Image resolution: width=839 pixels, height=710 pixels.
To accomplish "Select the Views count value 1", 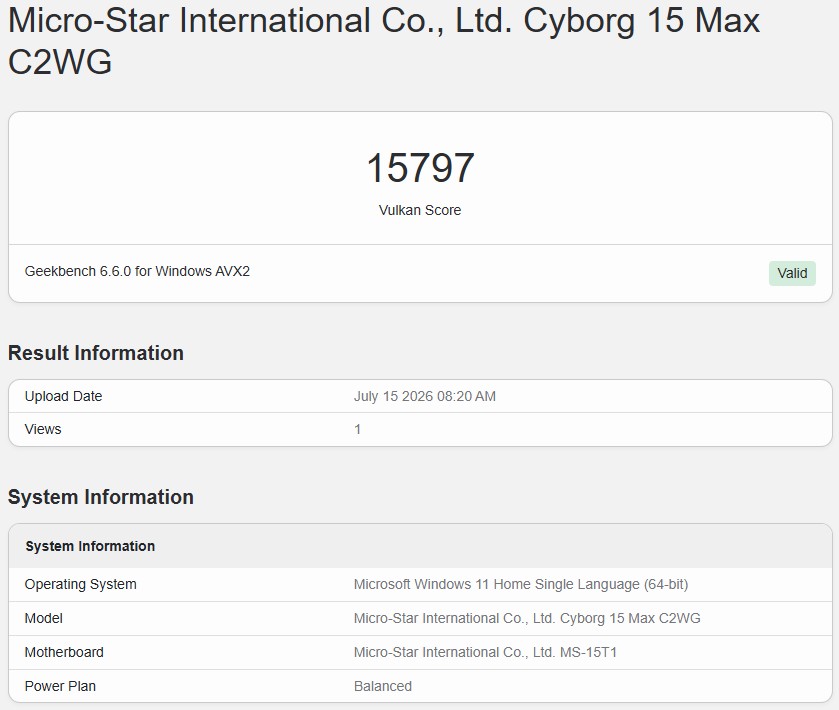I will [357, 429].
